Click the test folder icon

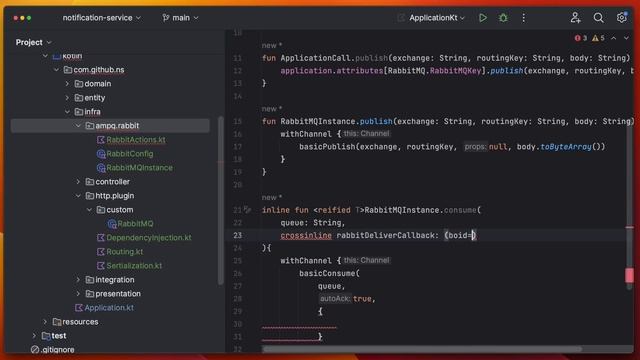46,336
